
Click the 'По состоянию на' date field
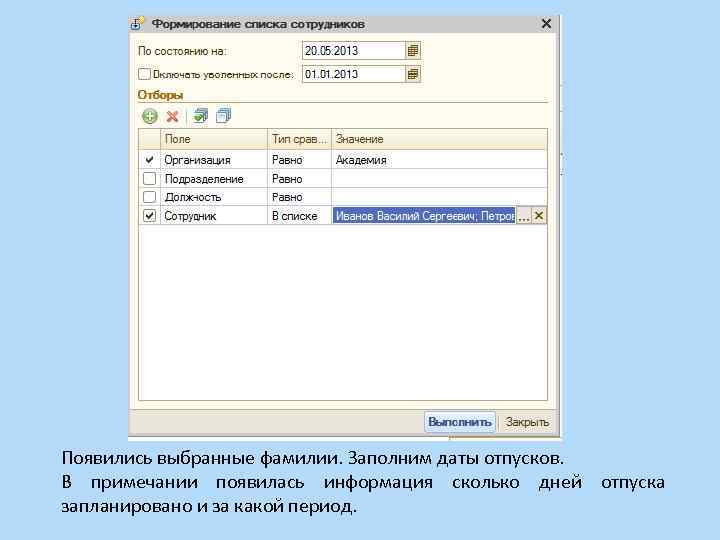[x=354, y=51]
